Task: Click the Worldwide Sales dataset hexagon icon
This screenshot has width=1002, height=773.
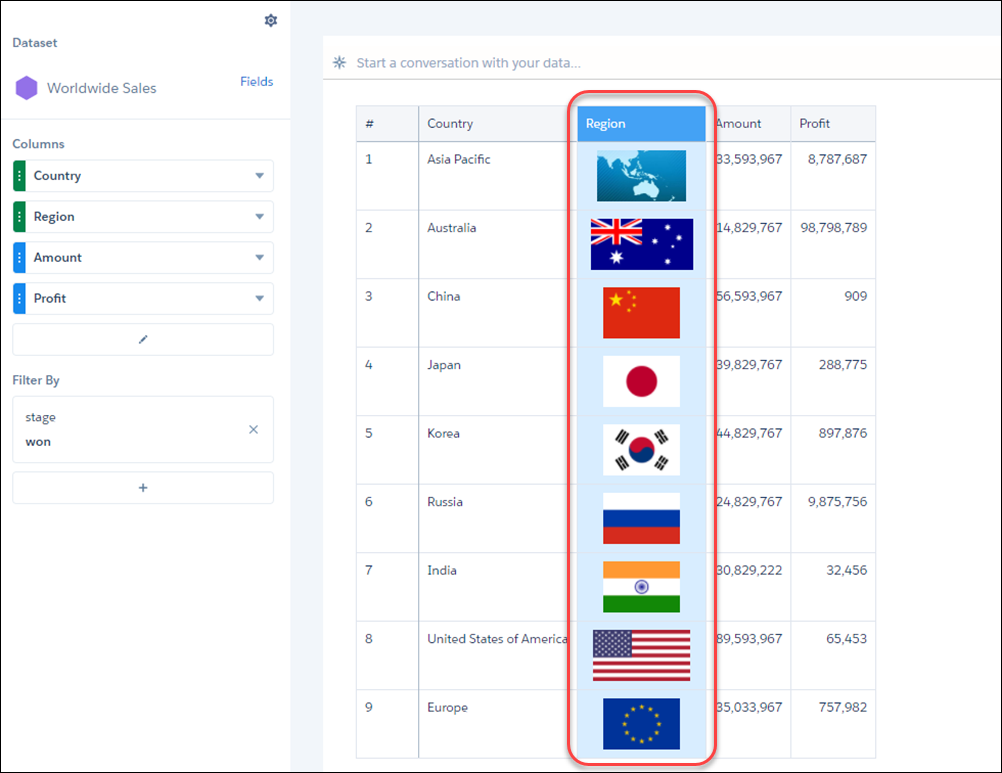Action: click(26, 88)
